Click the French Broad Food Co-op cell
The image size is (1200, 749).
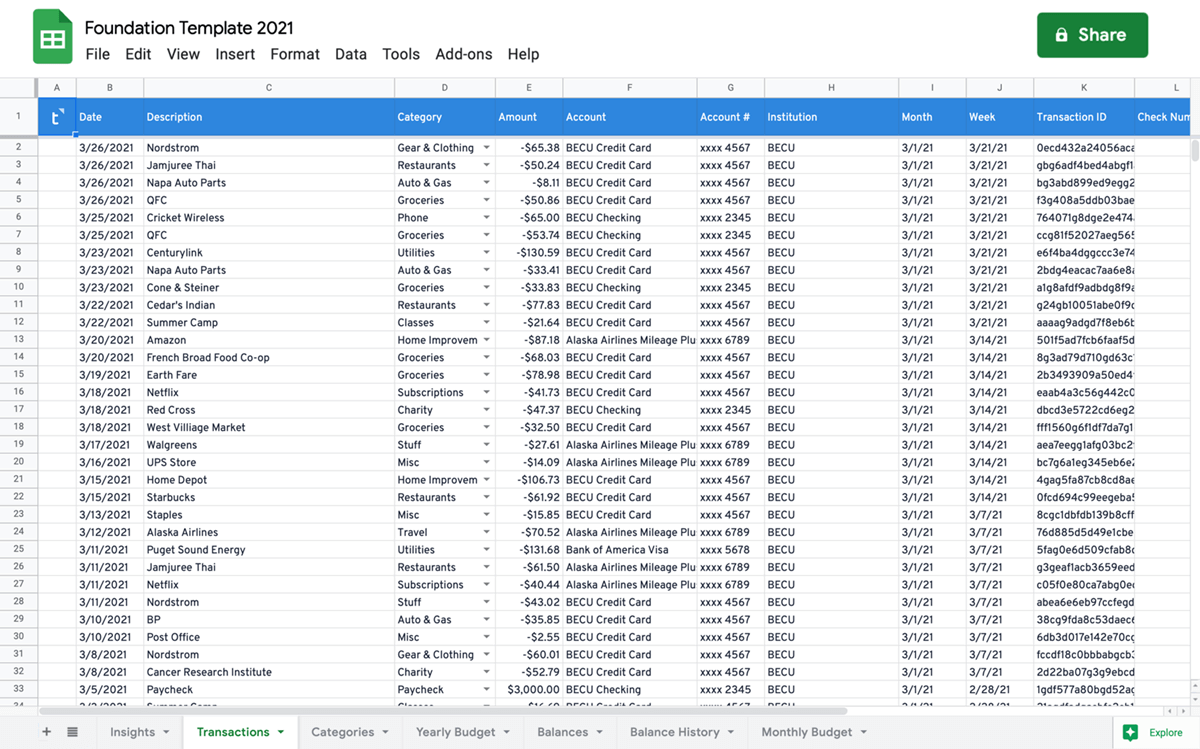(269, 358)
